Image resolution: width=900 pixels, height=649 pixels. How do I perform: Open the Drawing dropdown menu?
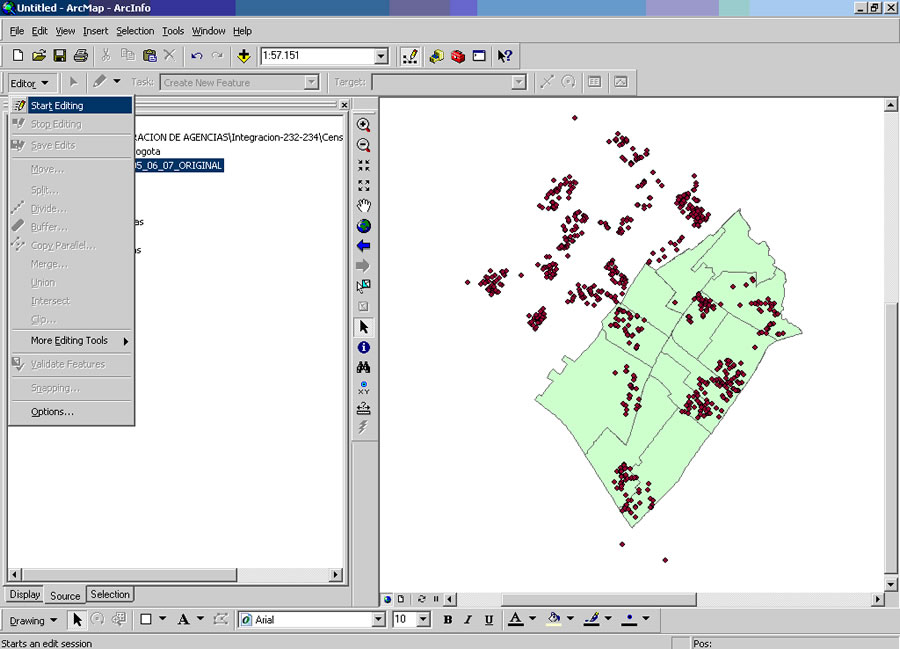(x=34, y=620)
